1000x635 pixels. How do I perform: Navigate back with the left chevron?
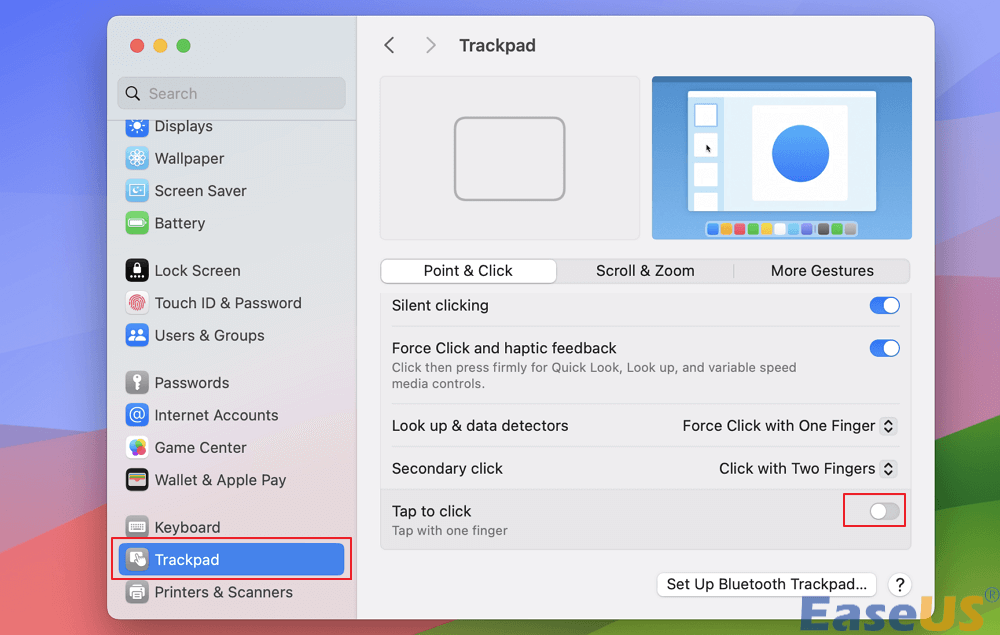tap(389, 45)
